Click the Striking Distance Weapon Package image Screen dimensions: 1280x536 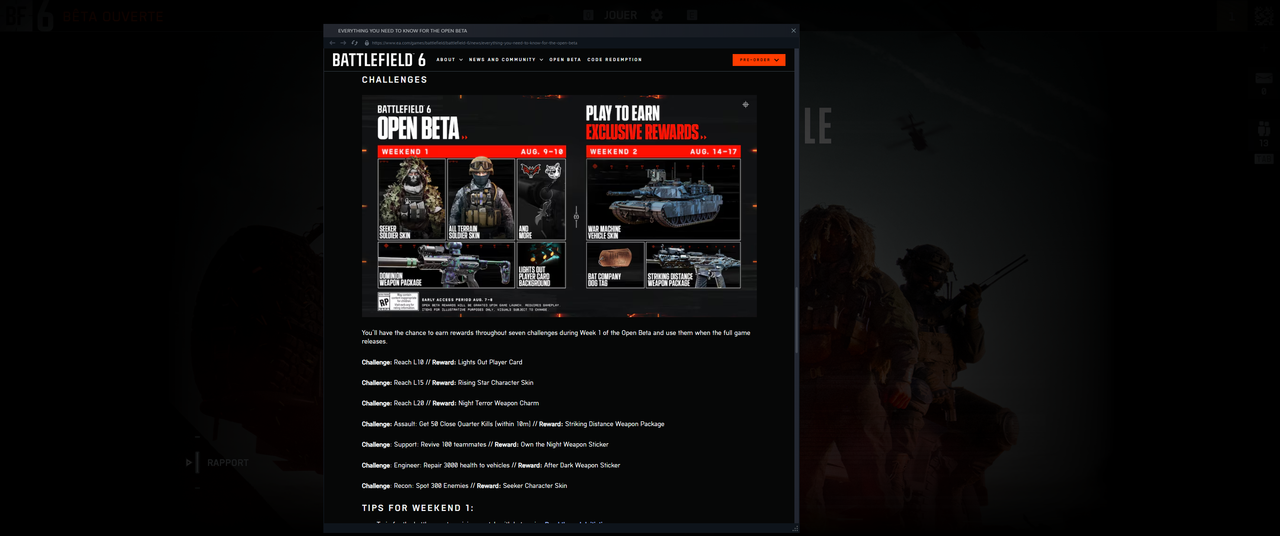tap(693, 265)
